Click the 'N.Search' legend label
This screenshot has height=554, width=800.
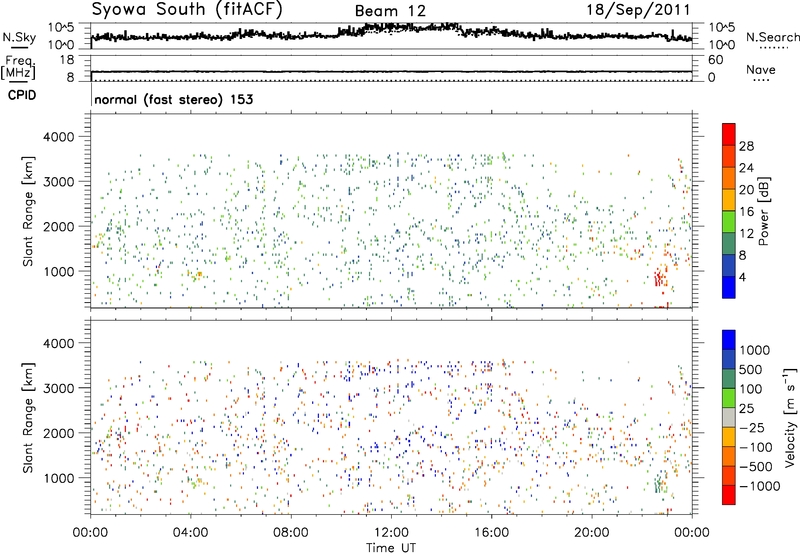coord(773,37)
